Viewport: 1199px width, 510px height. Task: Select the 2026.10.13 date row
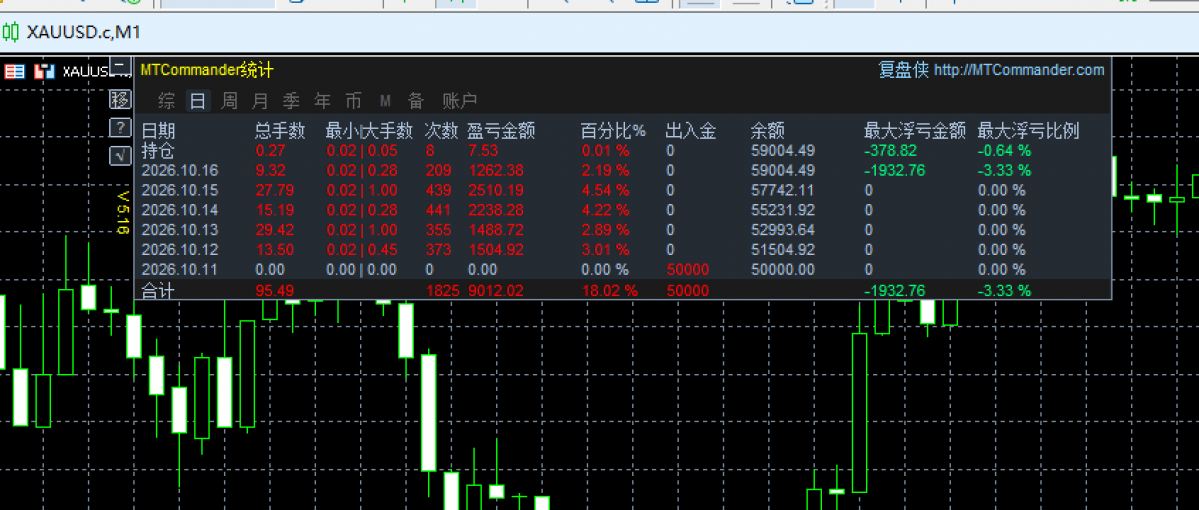coord(623,229)
